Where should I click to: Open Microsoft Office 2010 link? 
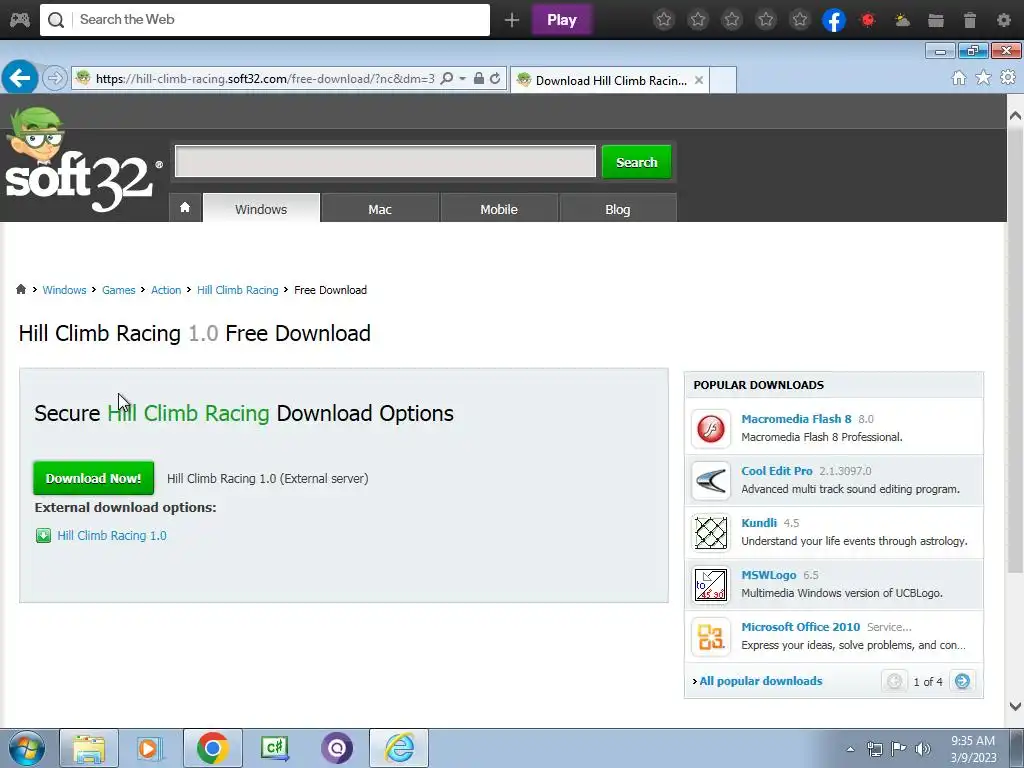(801, 627)
